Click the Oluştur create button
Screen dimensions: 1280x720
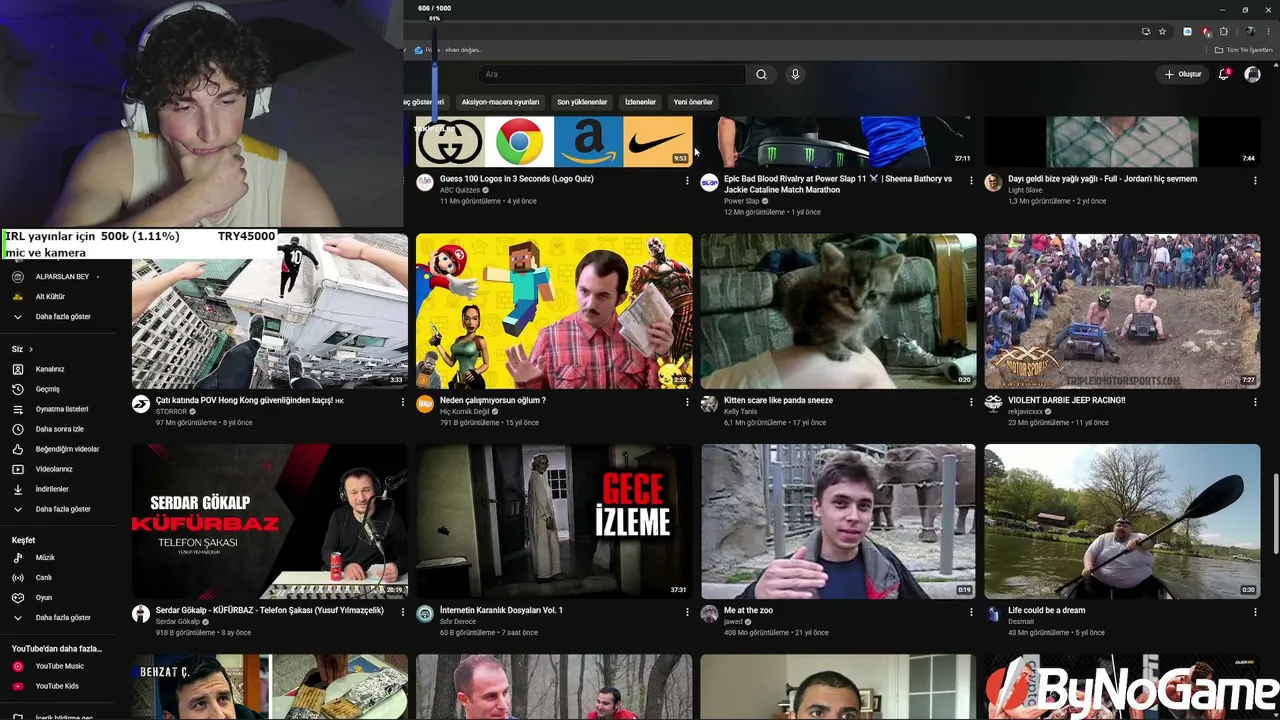tap(1182, 74)
